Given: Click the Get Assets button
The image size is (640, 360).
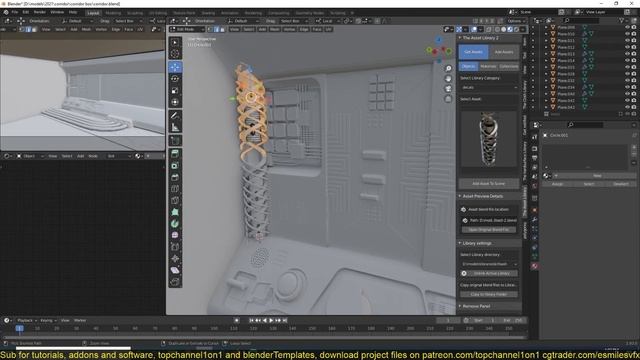Looking at the screenshot, I should (473, 52).
